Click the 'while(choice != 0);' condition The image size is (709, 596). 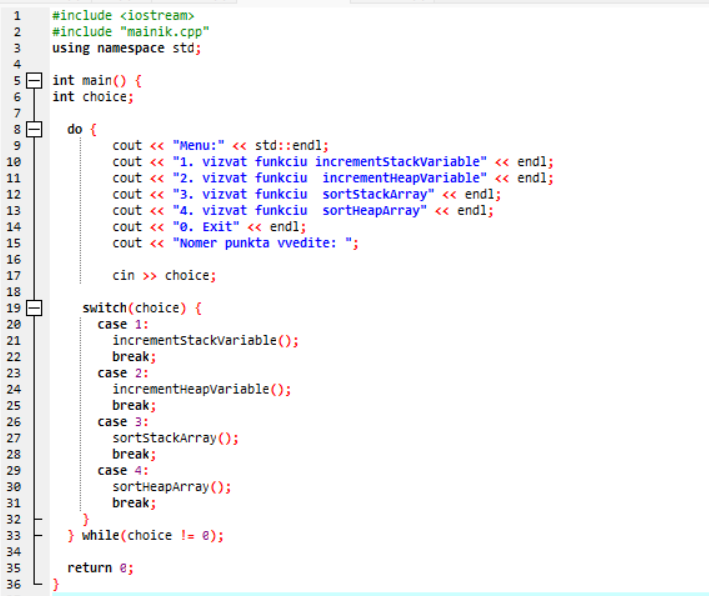coord(153,536)
